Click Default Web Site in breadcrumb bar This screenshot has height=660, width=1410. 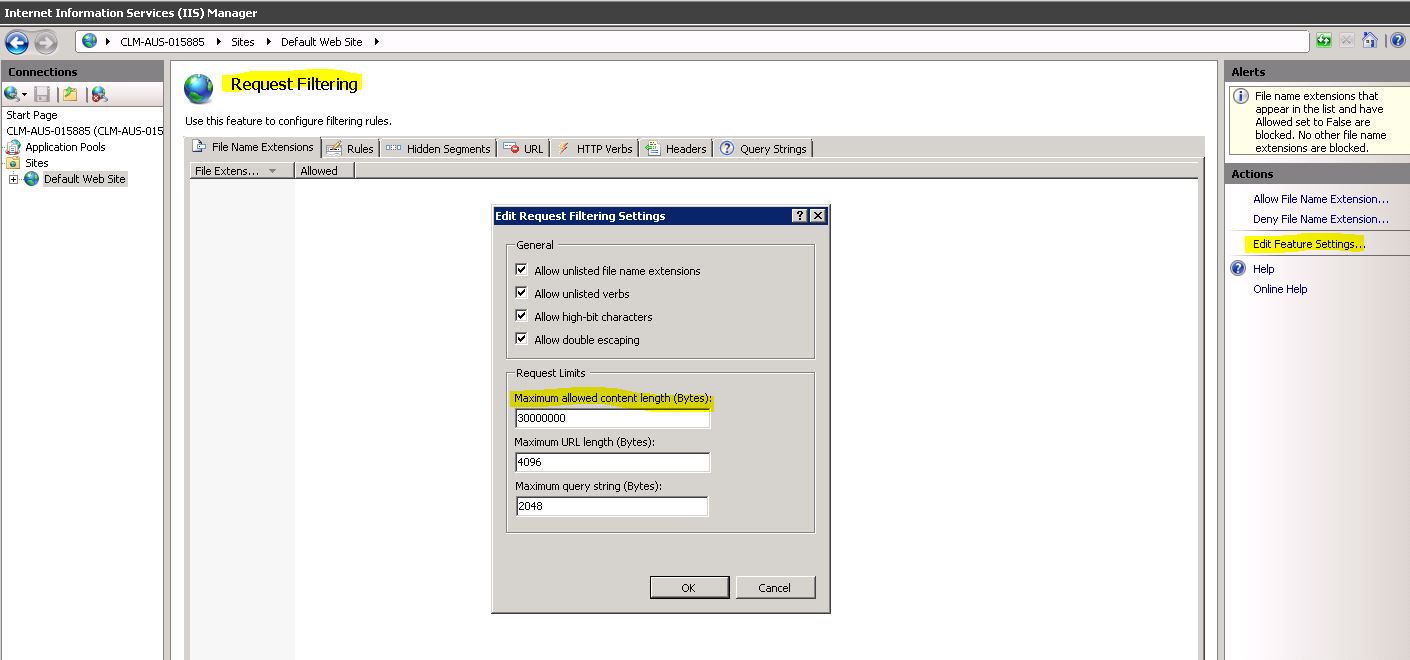[321, 42]
